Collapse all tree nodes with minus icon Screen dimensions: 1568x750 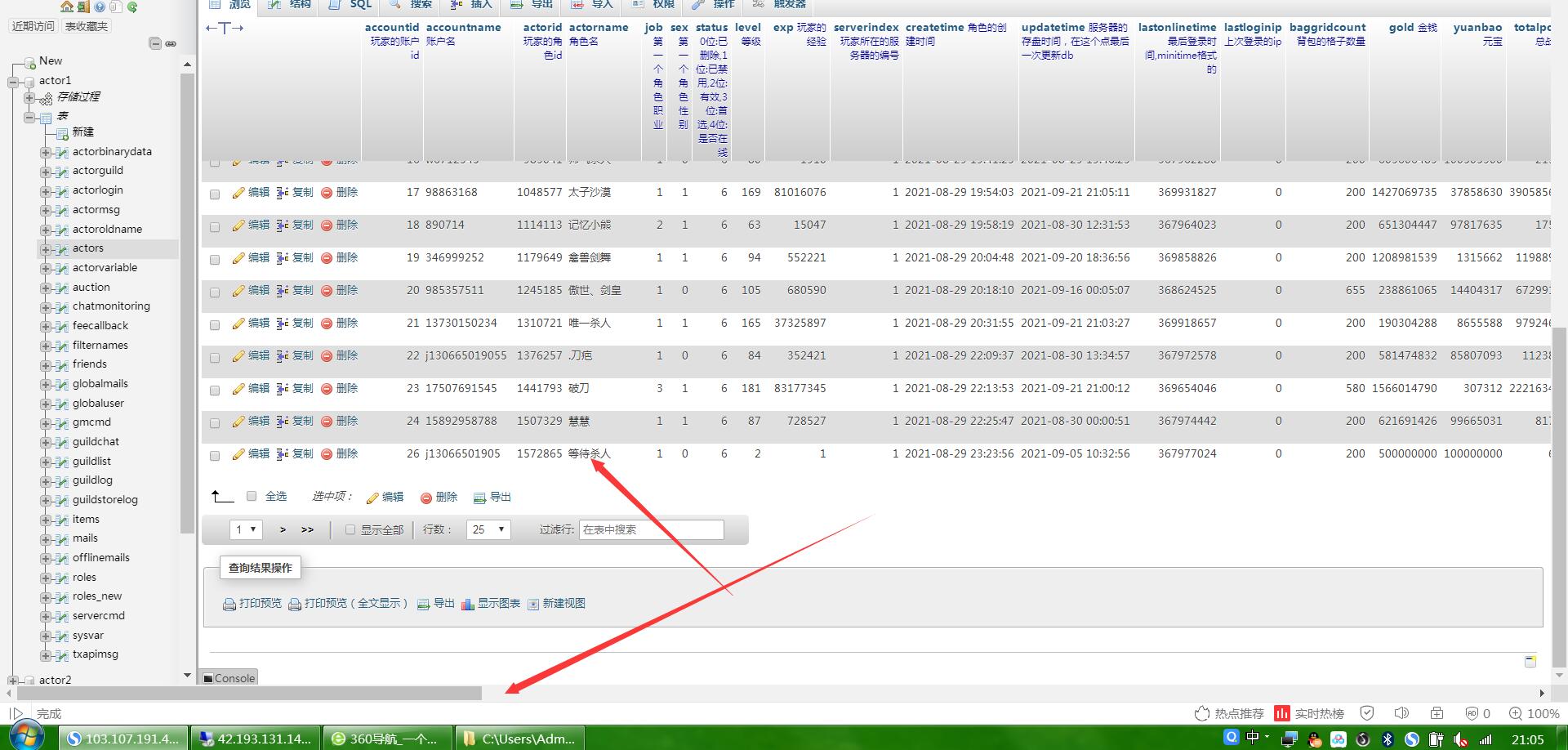(155, 43)
